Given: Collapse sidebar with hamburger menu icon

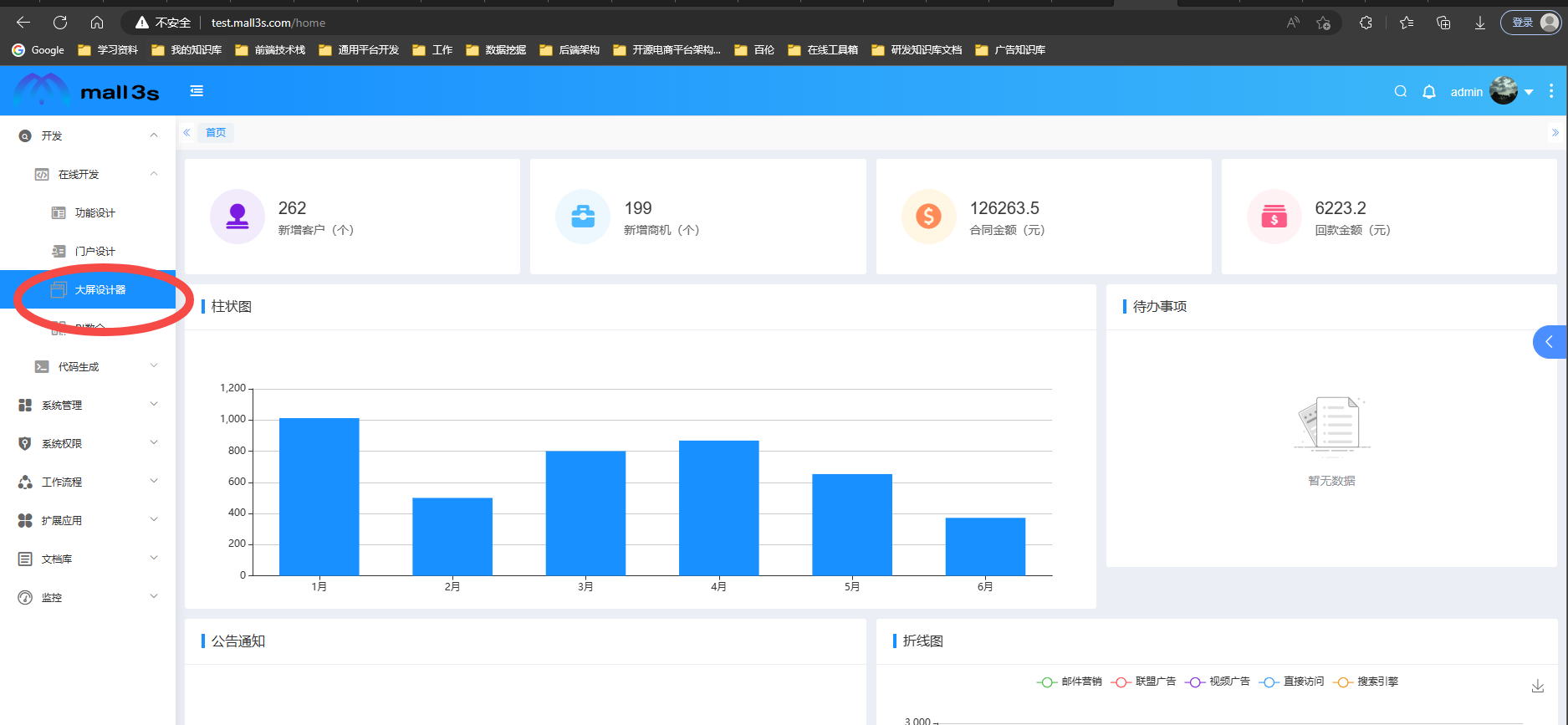Looking at the screenshot, I should [x=197, y=91].
